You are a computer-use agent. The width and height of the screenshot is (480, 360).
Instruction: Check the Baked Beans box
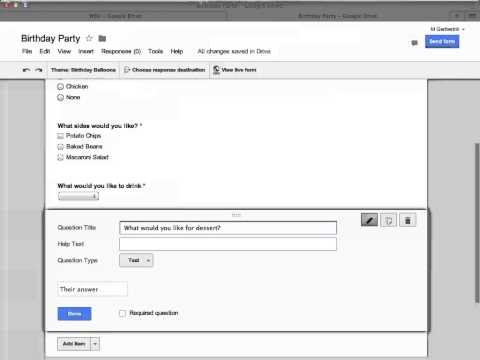[60, 147]
